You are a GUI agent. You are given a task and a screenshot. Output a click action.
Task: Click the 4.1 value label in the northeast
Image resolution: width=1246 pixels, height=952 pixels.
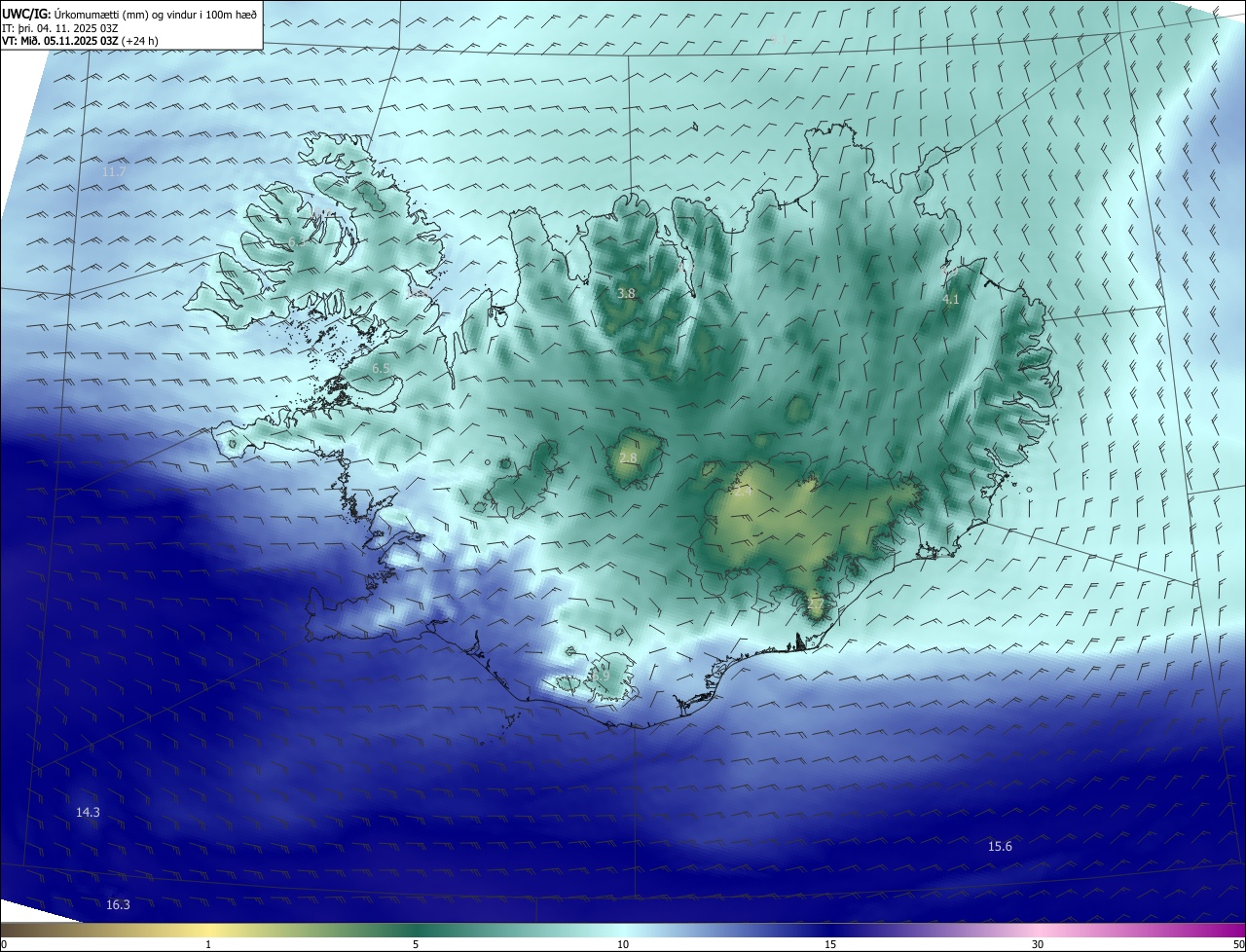tap(951, 300)
